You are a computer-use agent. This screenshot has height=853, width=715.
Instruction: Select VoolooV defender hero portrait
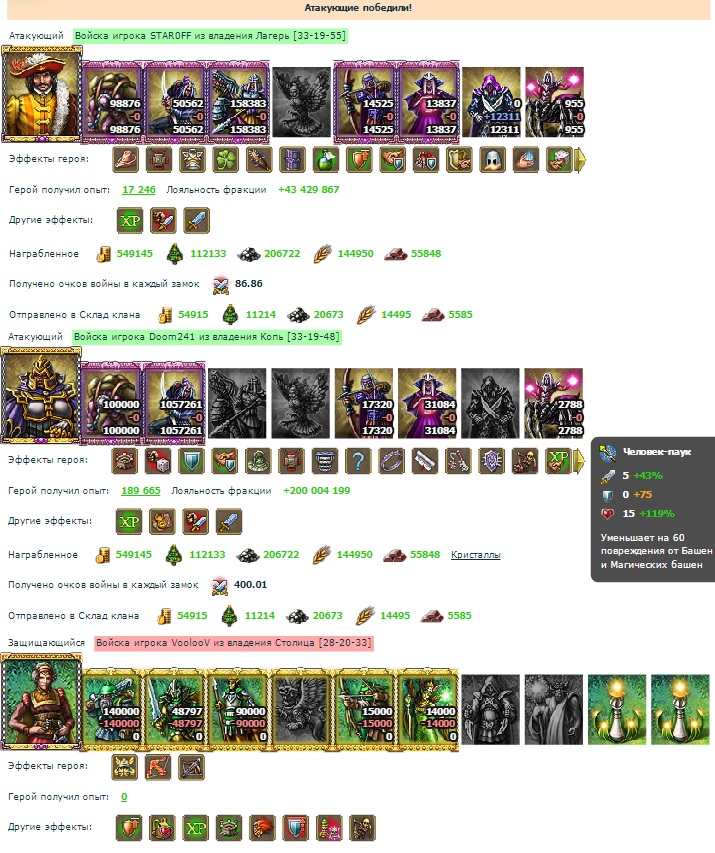click(x=41, y=702)
